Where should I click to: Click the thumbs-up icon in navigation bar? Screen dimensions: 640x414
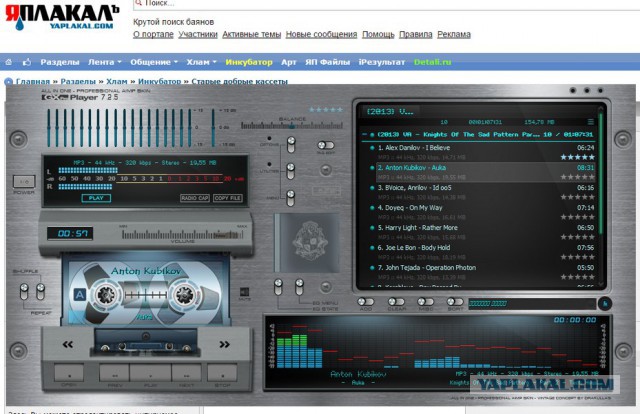pos(27,62)
